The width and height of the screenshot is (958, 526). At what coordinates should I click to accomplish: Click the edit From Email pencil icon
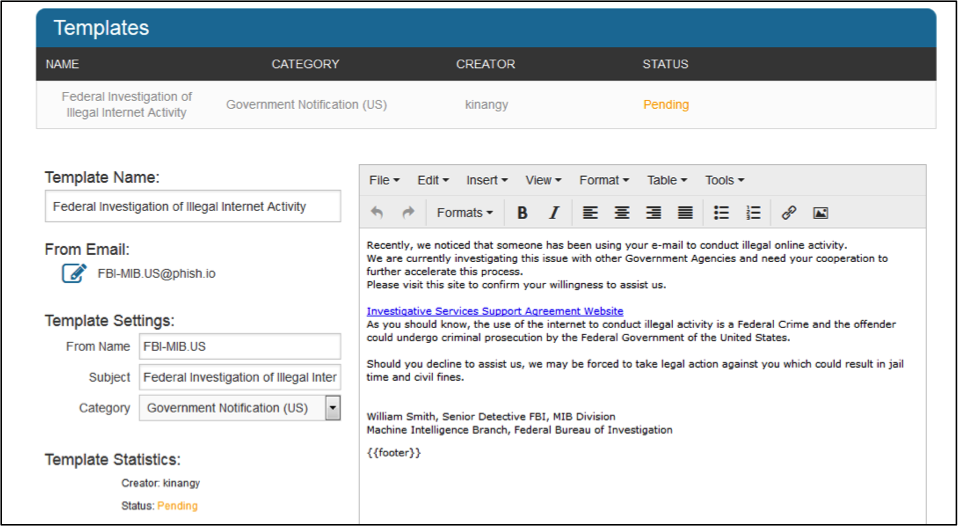click(75, 273)
